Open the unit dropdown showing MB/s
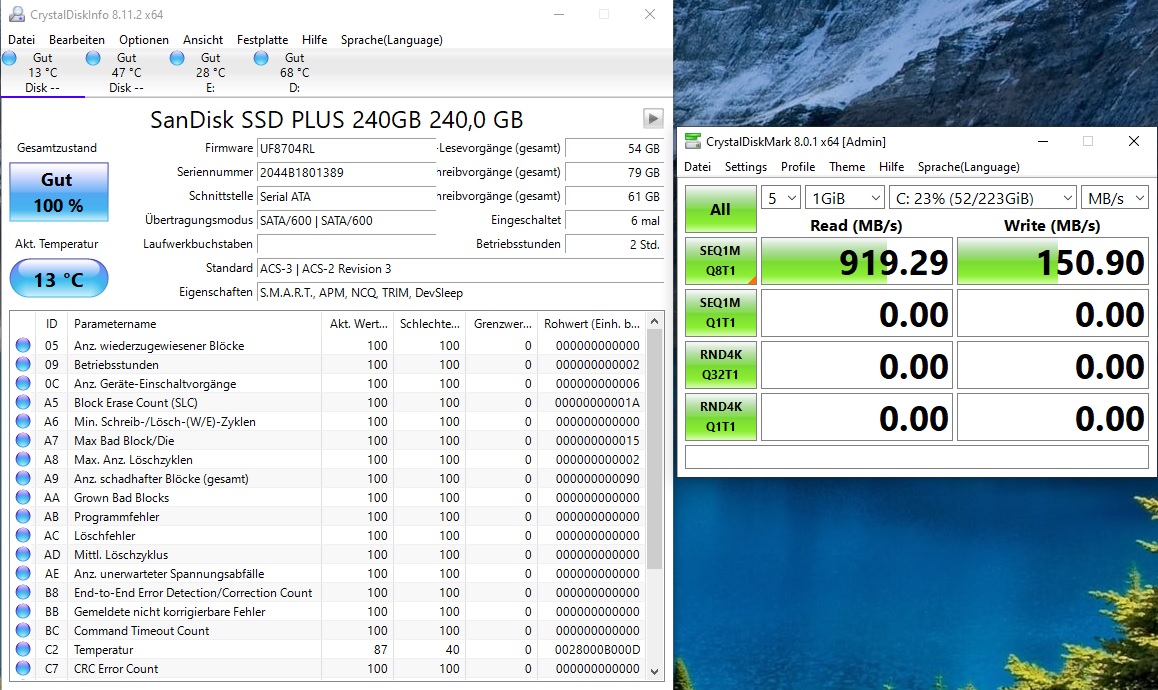1158x690 pixels. coord(1114,198)
